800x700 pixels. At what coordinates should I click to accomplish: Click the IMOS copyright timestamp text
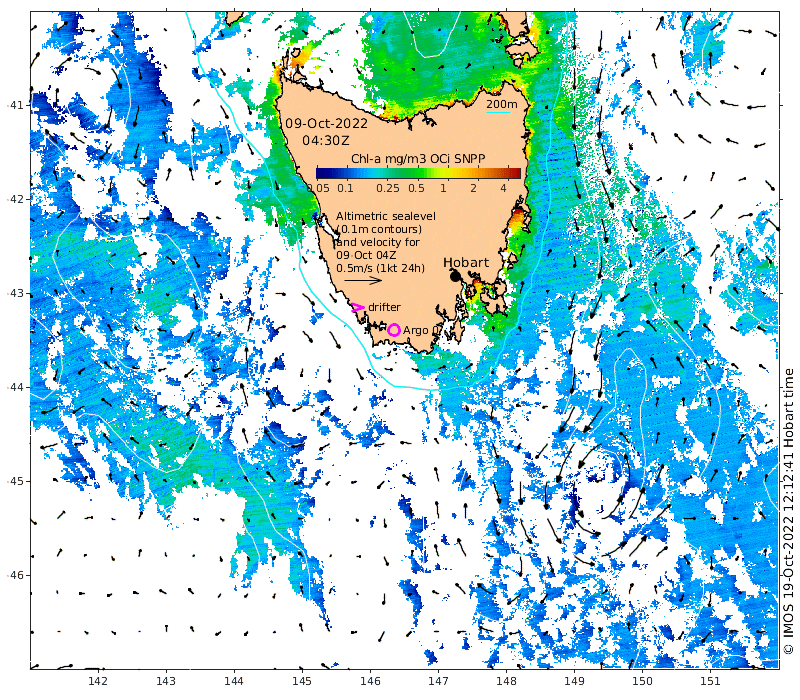pyautogui.click(x=788, y=511)
